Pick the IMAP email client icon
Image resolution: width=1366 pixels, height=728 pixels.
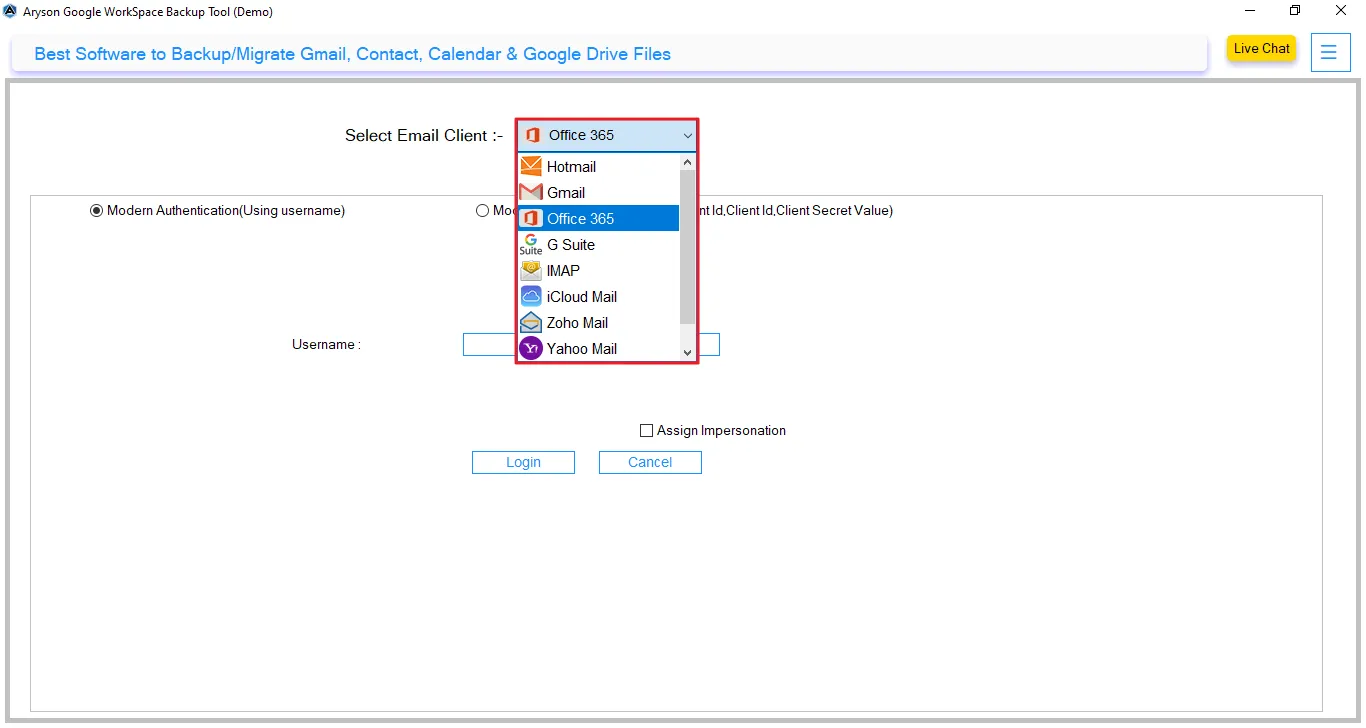[x=531, y=270]
